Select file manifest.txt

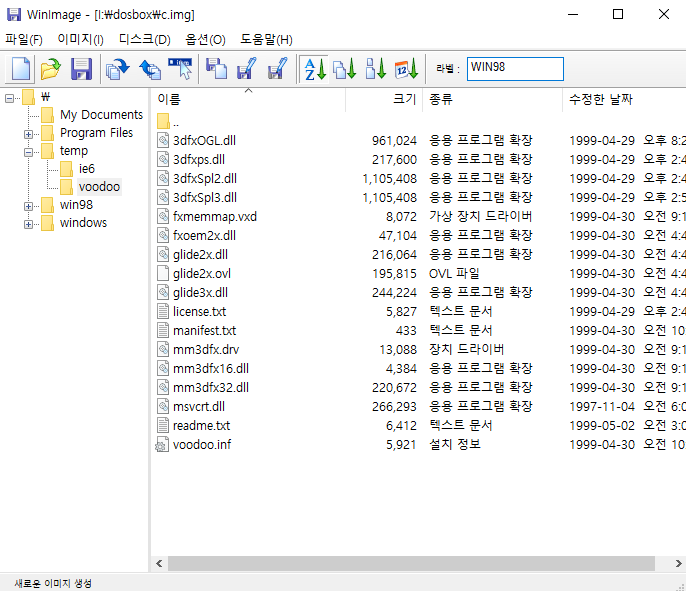(204, 331)
